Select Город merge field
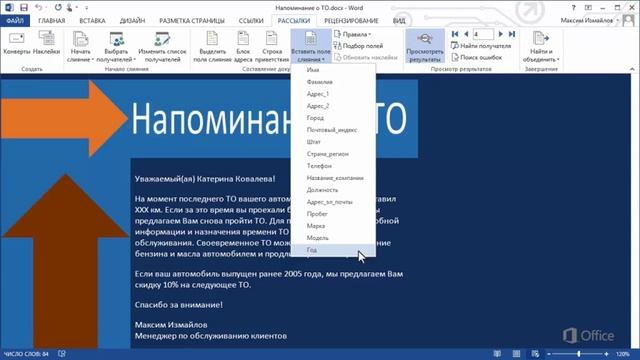Screen dimensions: 640x360 pos(333,118)
